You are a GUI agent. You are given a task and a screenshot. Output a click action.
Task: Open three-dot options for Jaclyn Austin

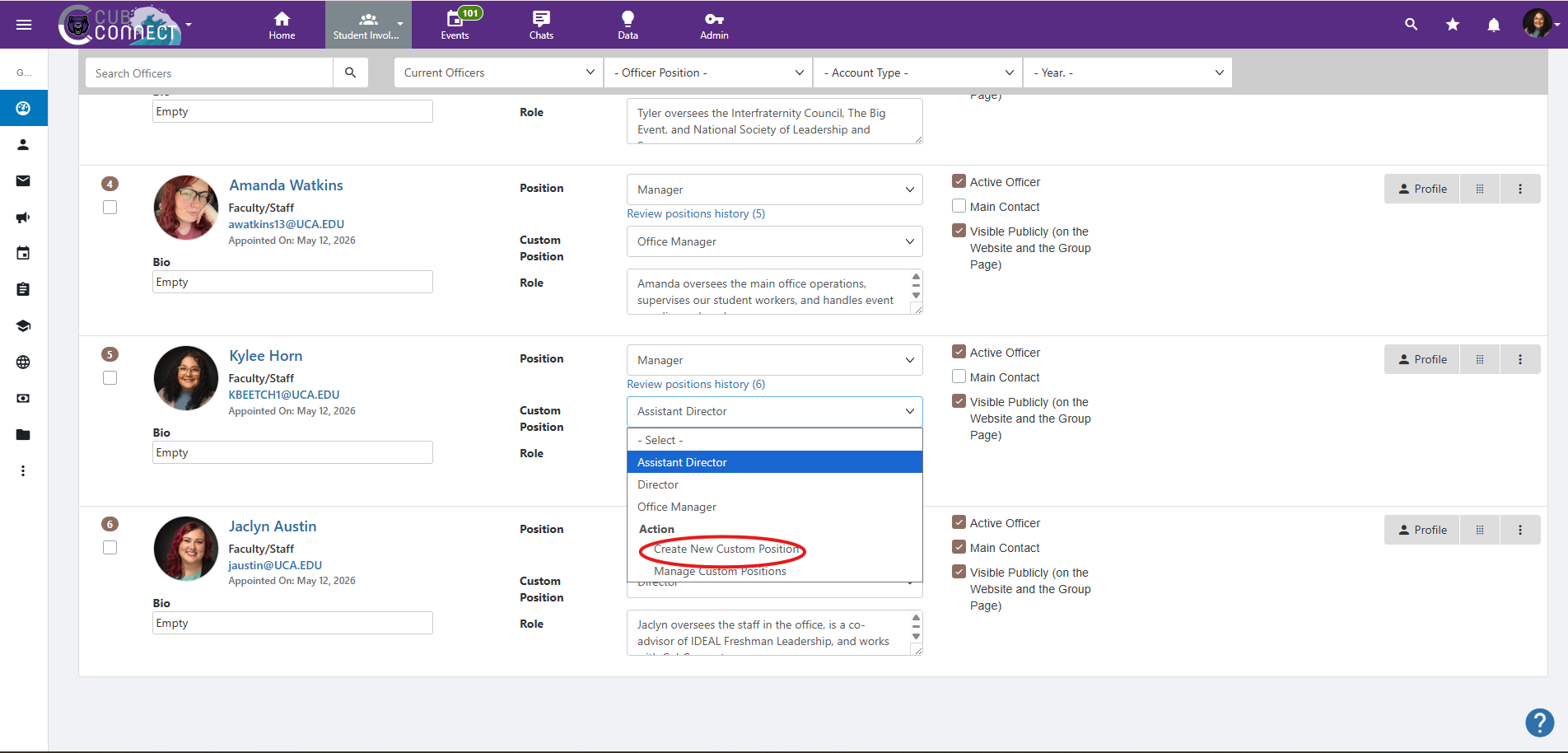click(1520, 530)
